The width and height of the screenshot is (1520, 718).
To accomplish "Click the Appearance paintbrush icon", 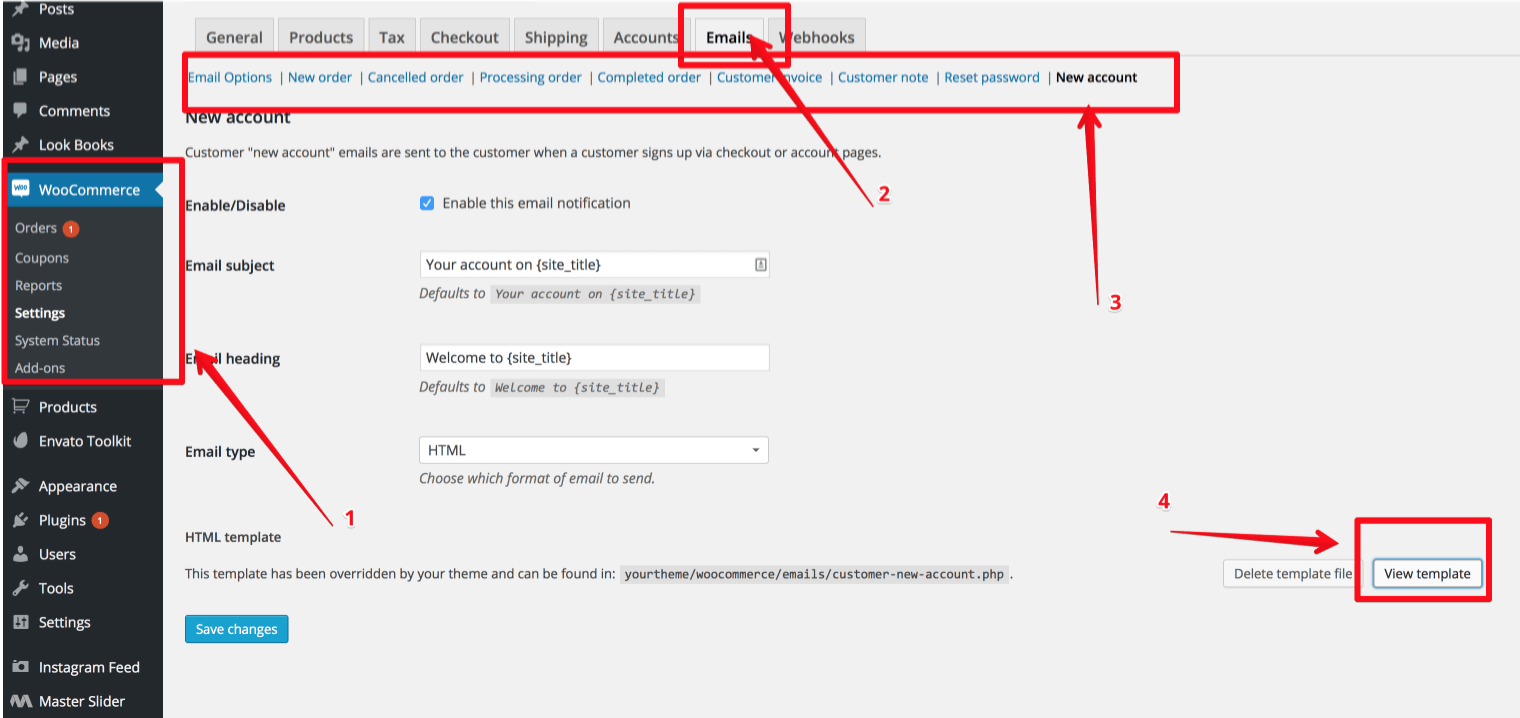I will click(20, 486).
